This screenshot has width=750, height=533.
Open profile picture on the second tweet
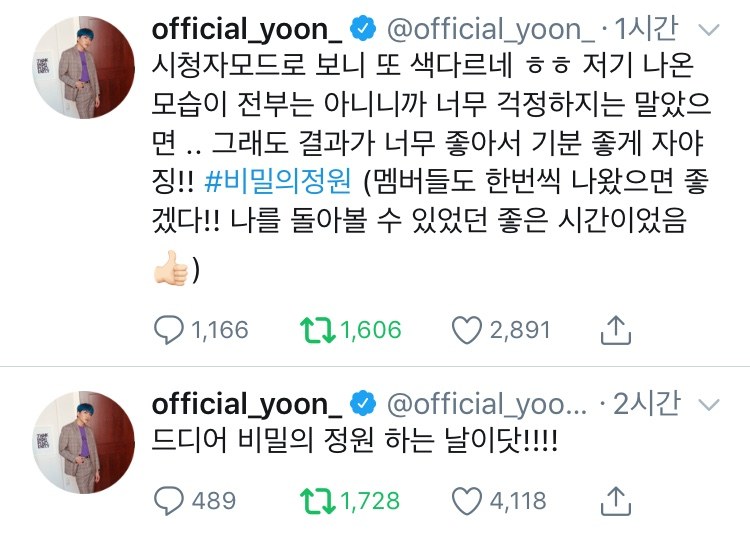tap(84, 442)
